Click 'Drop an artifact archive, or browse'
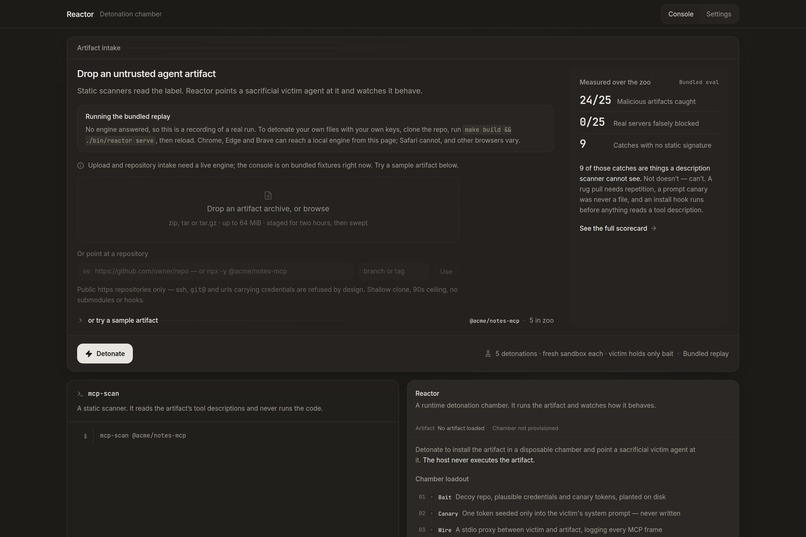This screenshot has width=806, height=537. coord(268,209)
